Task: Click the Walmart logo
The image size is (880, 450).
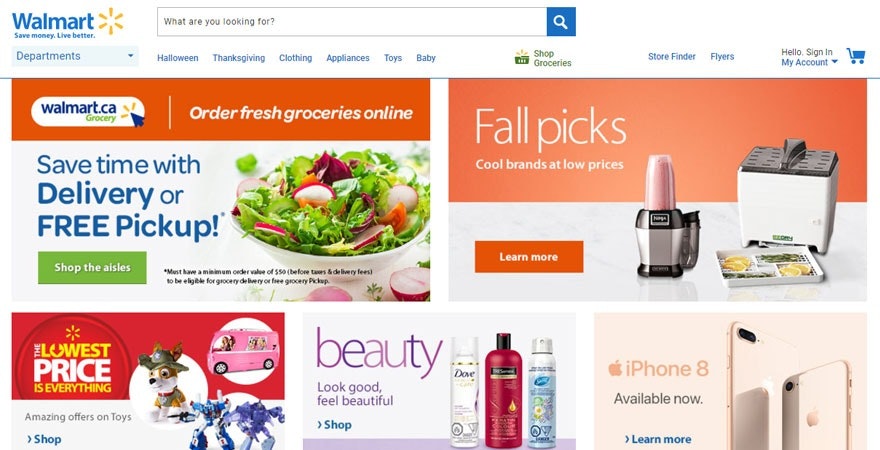Action: [67, 23]
